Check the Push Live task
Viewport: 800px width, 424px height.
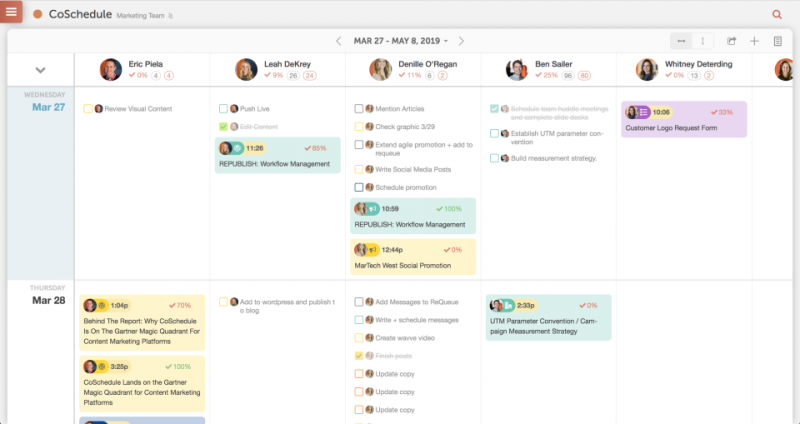coord(223,109)
